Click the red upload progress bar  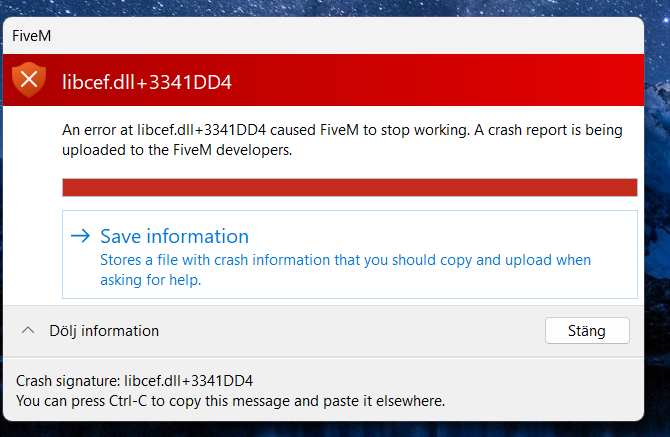349,188
